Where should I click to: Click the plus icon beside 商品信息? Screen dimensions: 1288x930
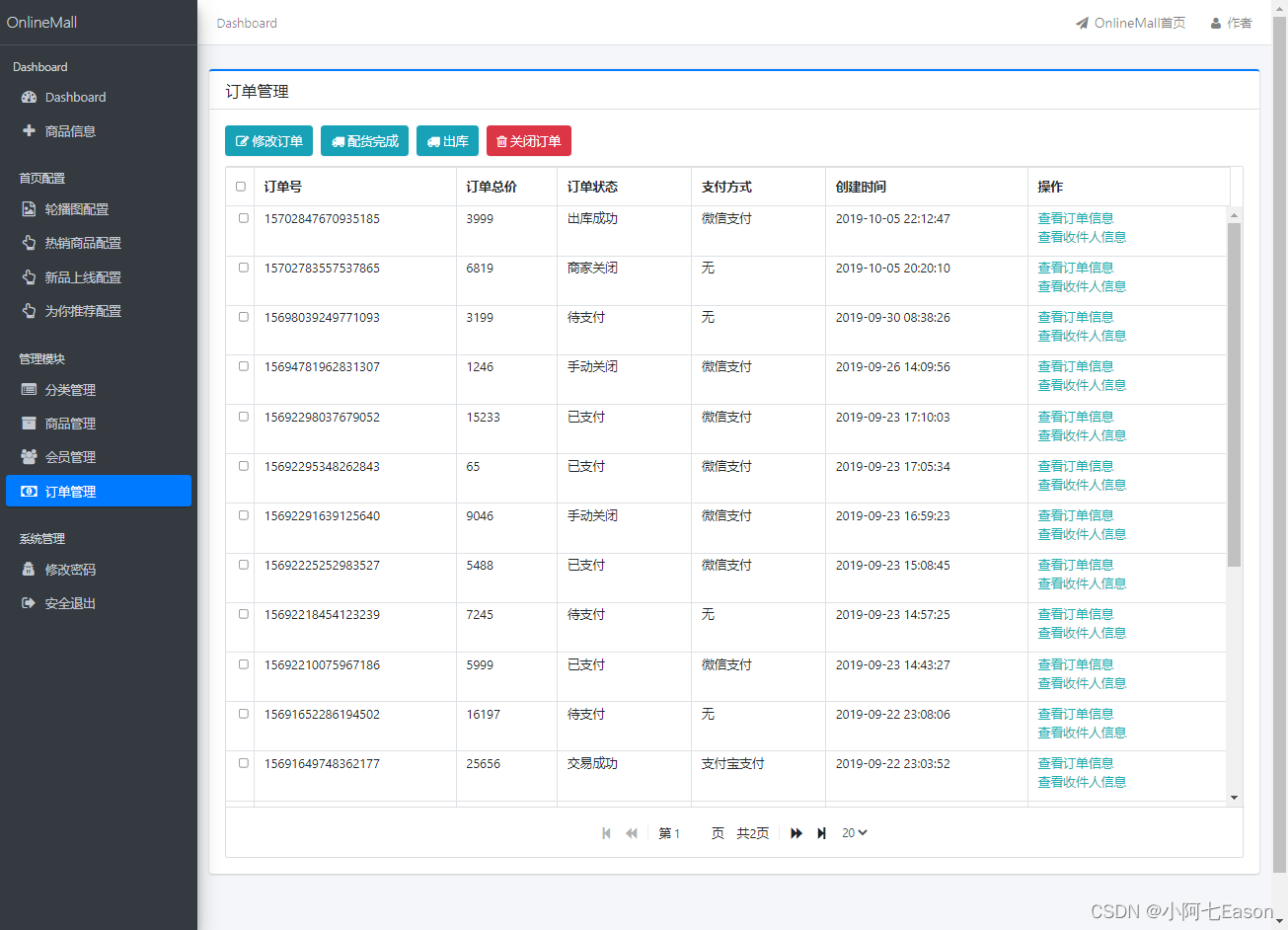click(x=29, y=130)
